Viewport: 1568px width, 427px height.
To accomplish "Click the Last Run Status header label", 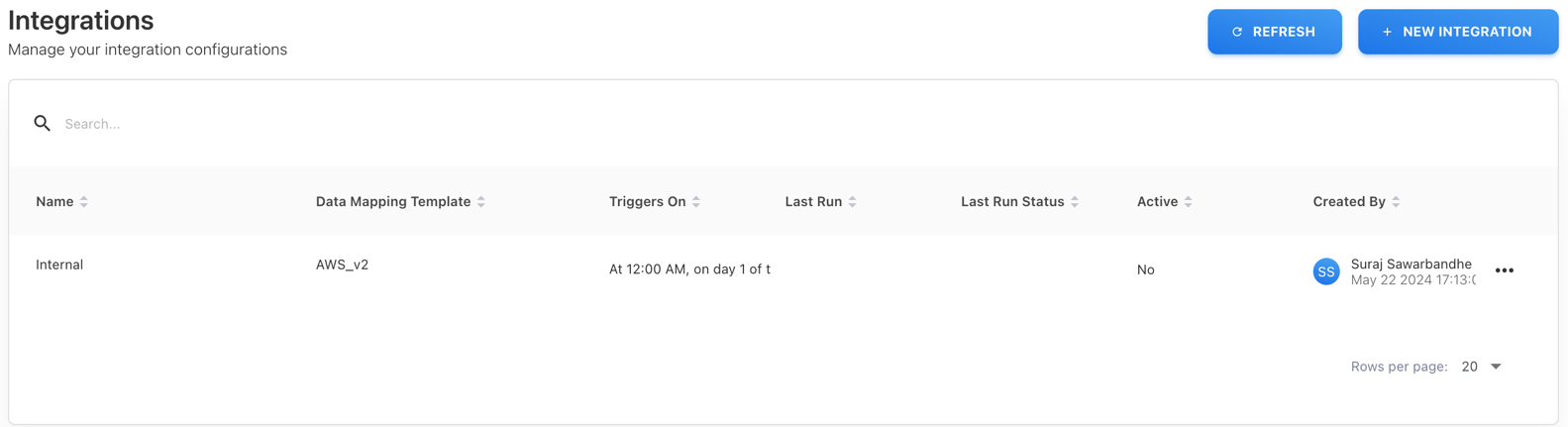I will click(x=1011, y=202).
